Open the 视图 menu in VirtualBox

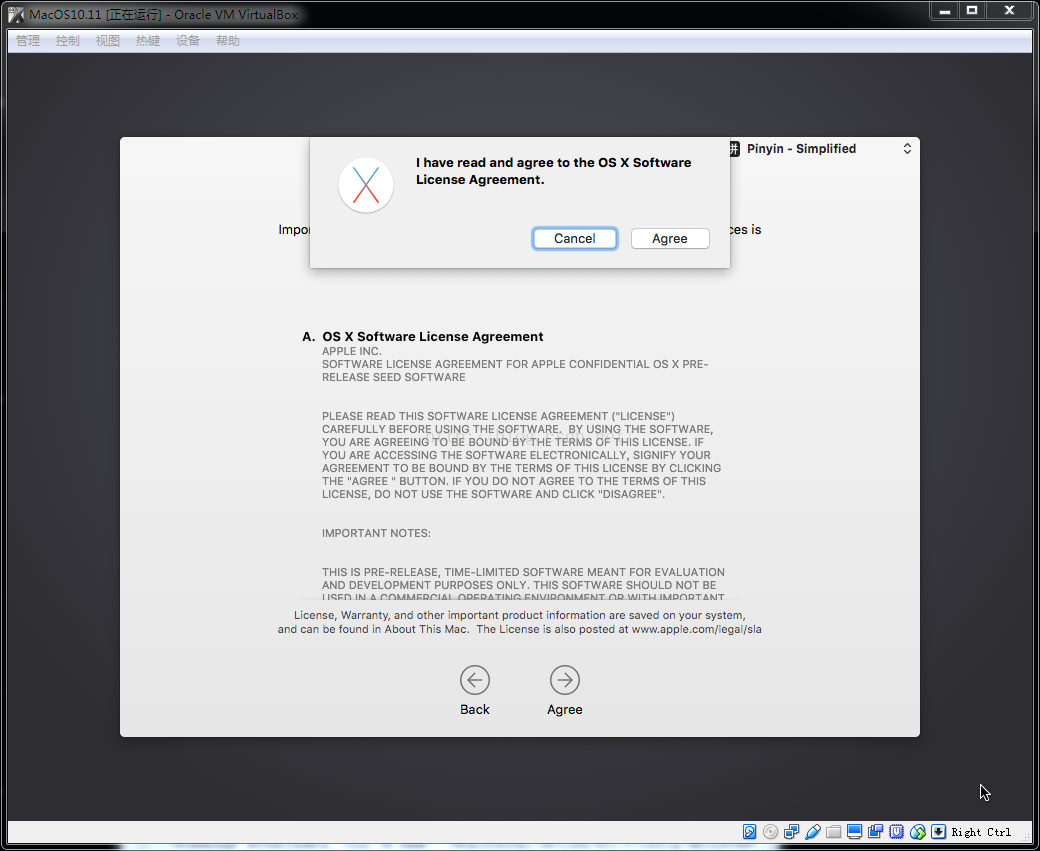[x=107, y=40]
